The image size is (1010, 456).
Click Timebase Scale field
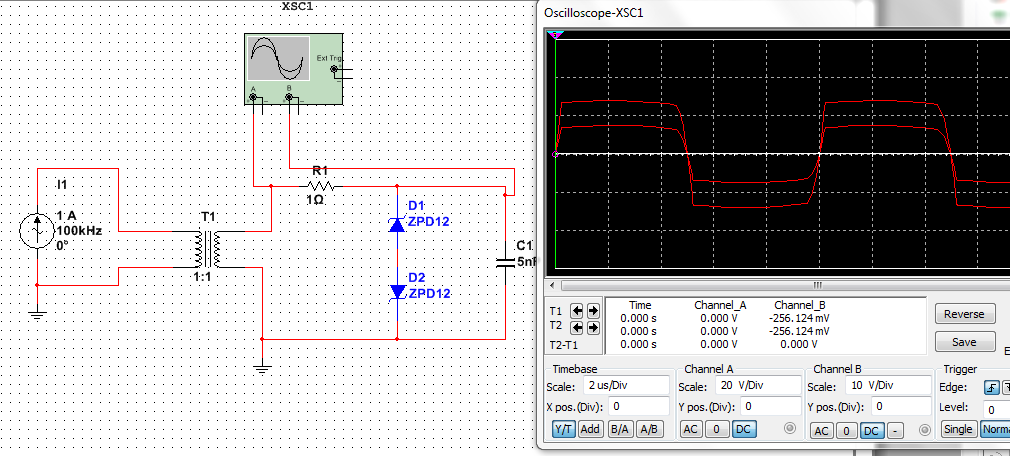[x=625, y=386]
